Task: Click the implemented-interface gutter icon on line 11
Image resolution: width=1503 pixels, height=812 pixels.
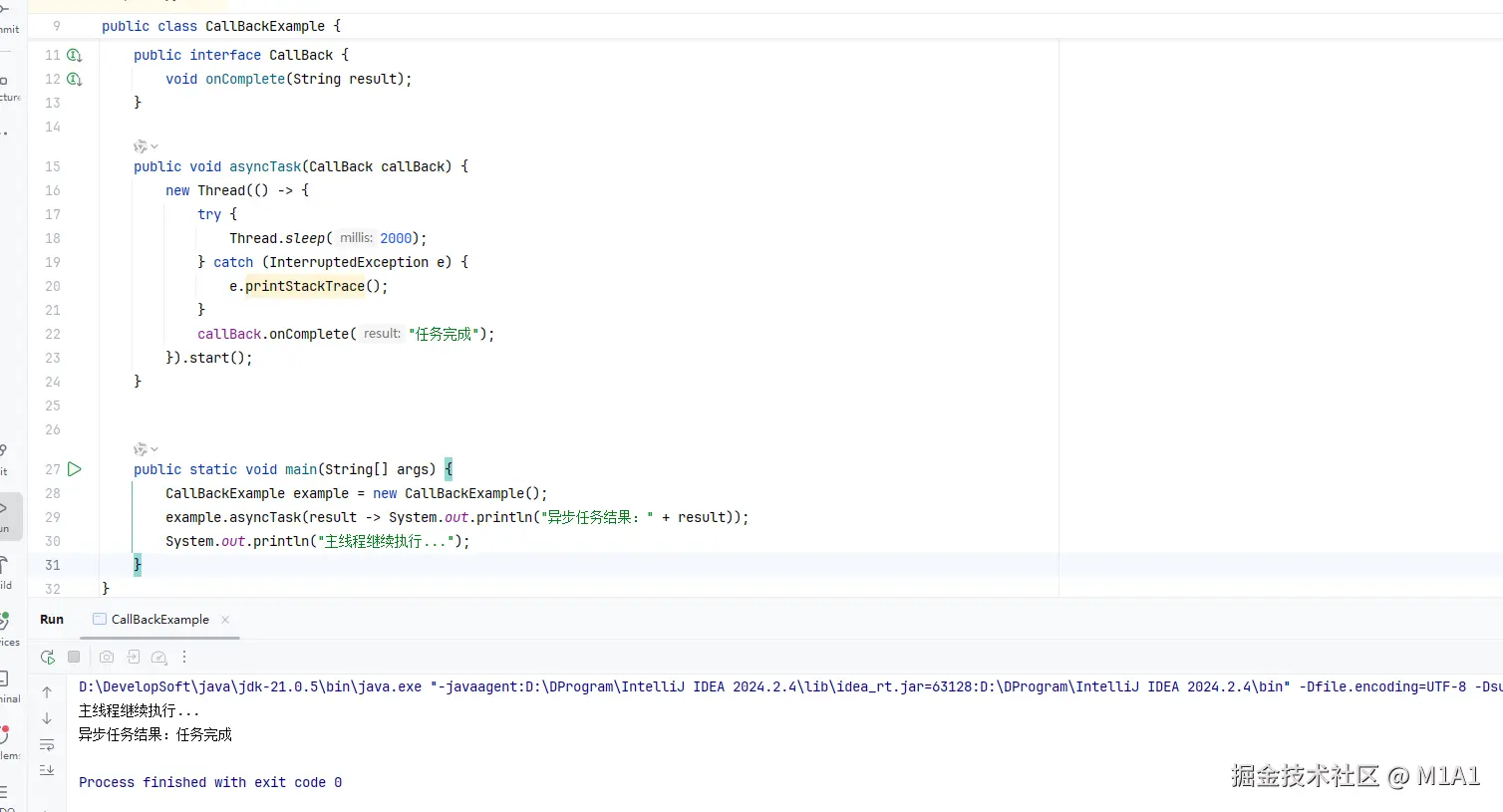Action: tap(74, 55)
